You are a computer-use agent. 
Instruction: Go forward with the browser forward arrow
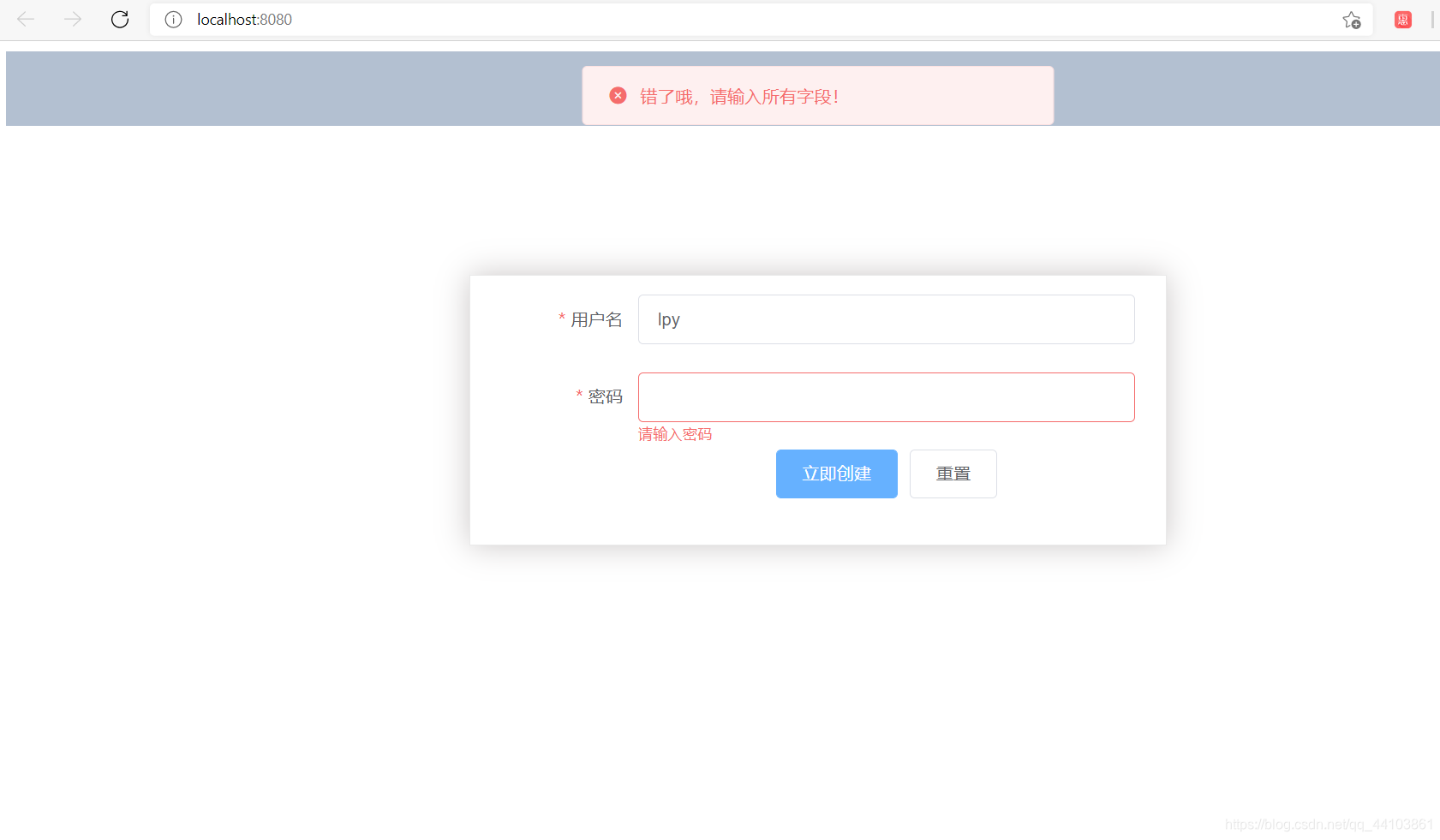73,19
